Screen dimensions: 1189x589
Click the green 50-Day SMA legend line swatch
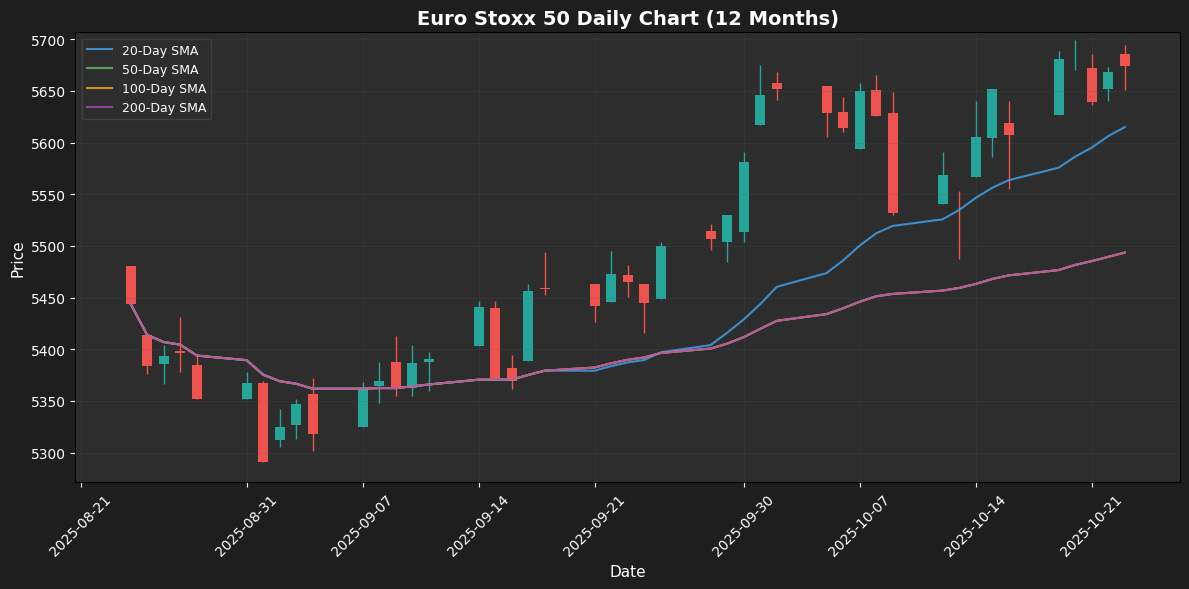coord(101,70)
